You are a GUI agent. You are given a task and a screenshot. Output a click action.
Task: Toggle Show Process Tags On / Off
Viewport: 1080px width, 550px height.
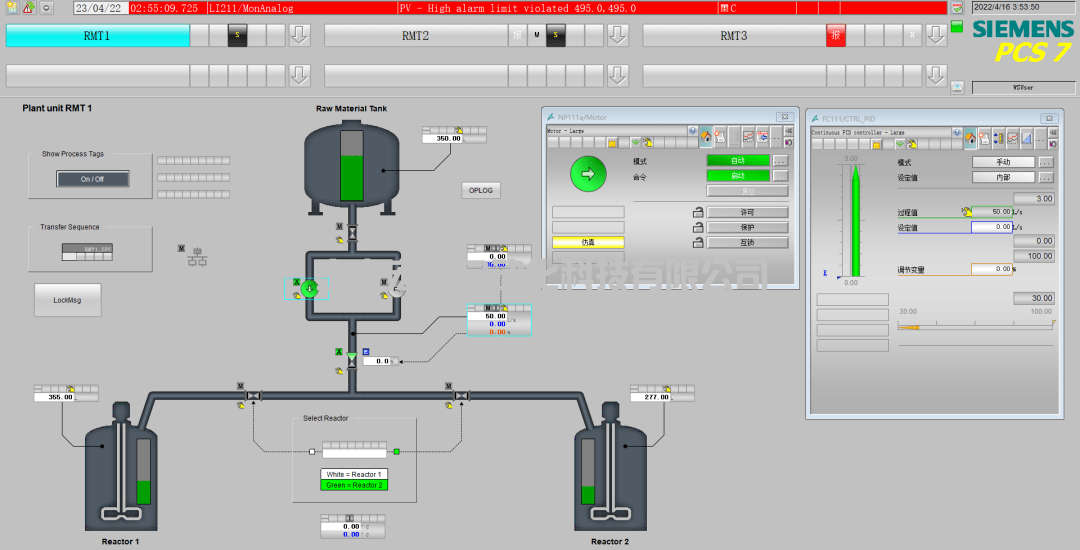tap(92, 179)
